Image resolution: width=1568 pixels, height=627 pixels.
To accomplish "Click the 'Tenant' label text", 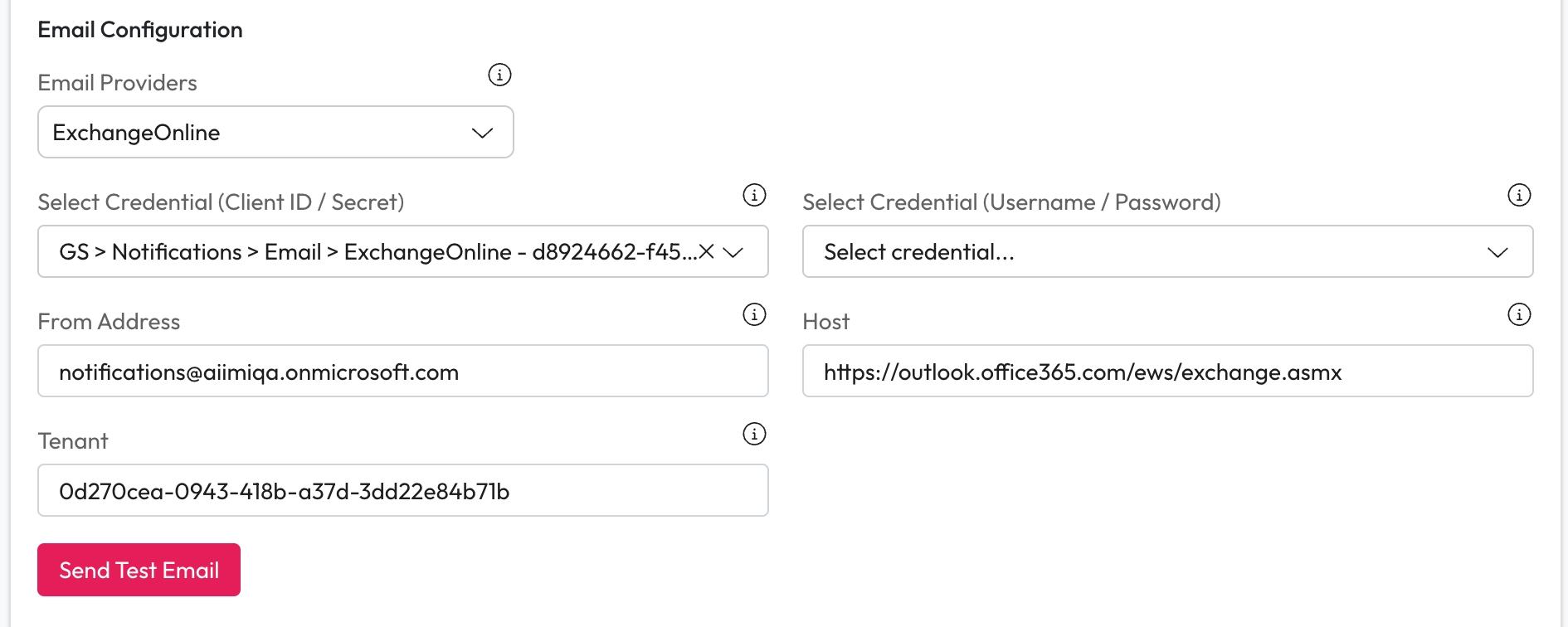I will point(73,441).
